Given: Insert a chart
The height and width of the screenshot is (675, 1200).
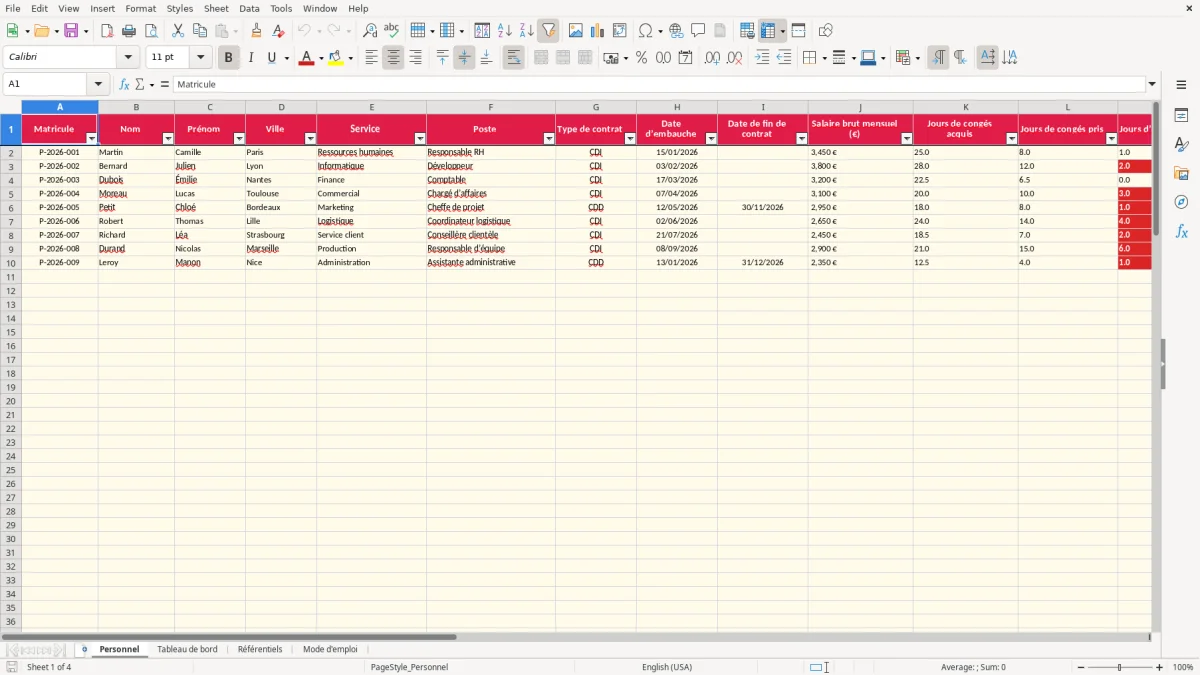Looking at the screenshot, I should tap(598, 31).
